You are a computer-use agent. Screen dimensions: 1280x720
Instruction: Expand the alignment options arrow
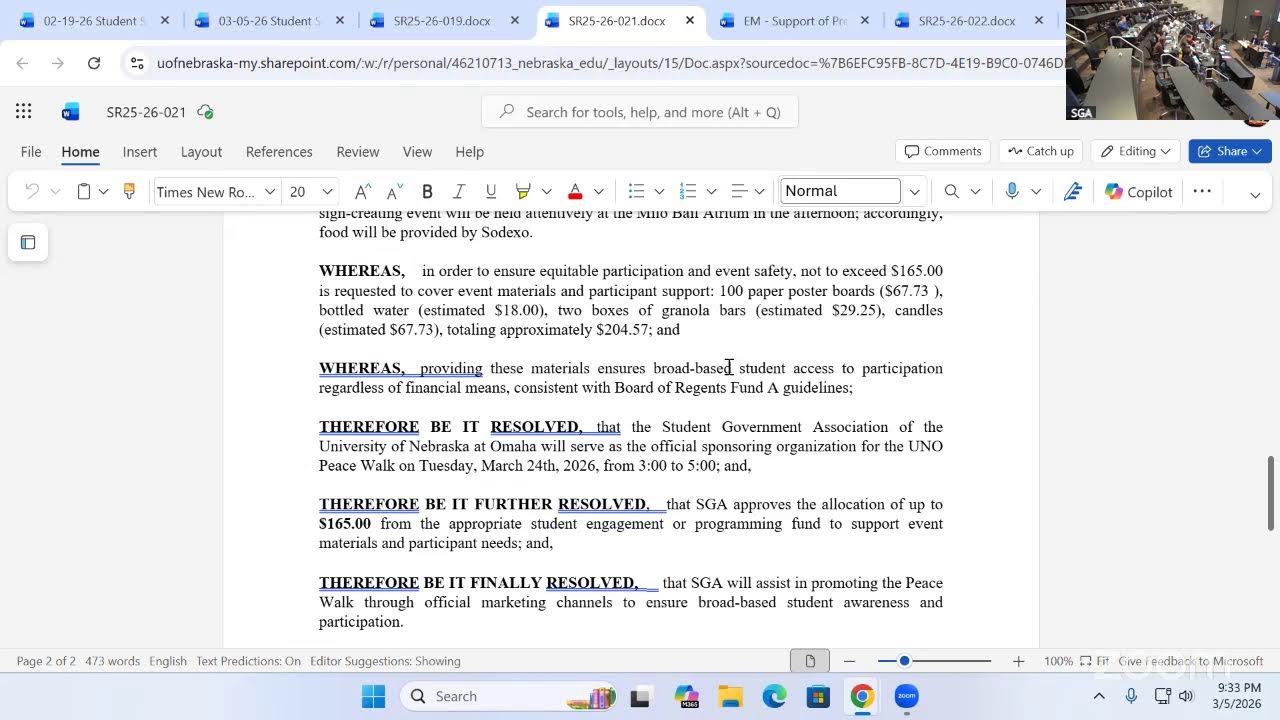coord(760,192)
